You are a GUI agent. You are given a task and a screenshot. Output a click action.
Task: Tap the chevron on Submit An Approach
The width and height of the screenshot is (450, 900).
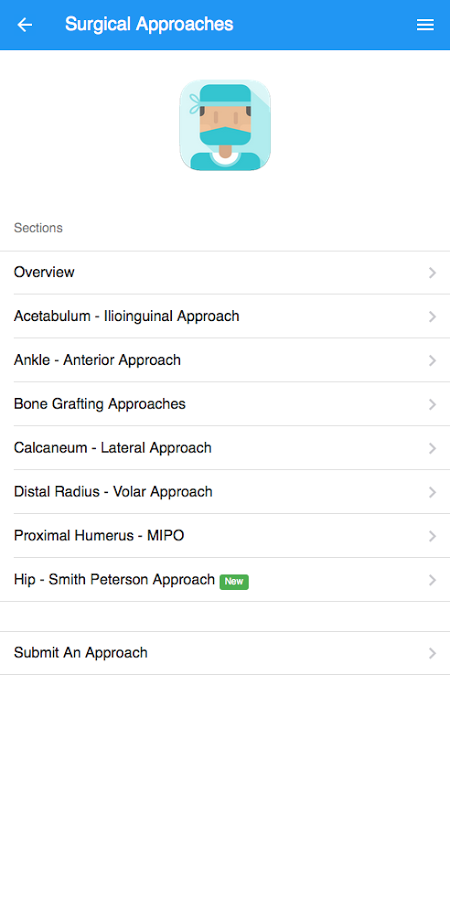[x=432, y=654]
